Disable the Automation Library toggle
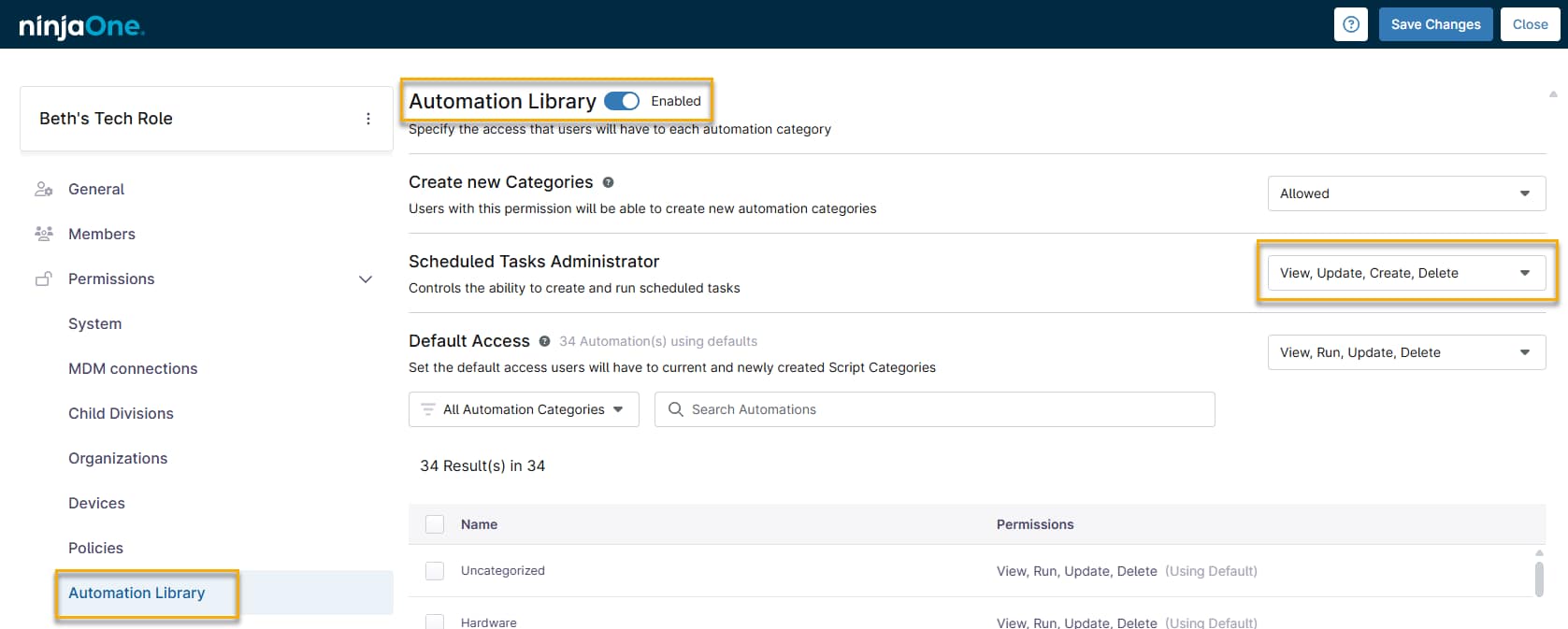Screen dimensions: 1568x629 click(x=622, y=101)
